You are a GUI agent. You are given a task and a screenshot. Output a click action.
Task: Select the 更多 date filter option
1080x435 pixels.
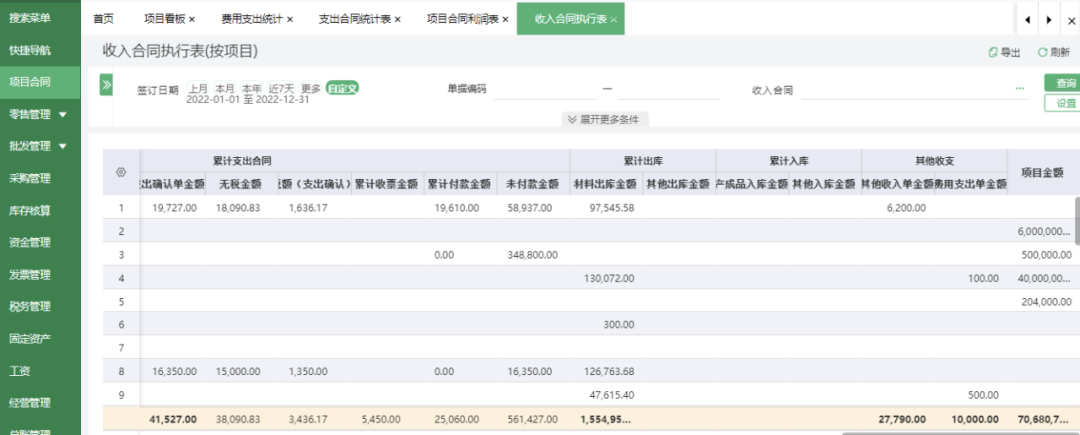(311, 88)
